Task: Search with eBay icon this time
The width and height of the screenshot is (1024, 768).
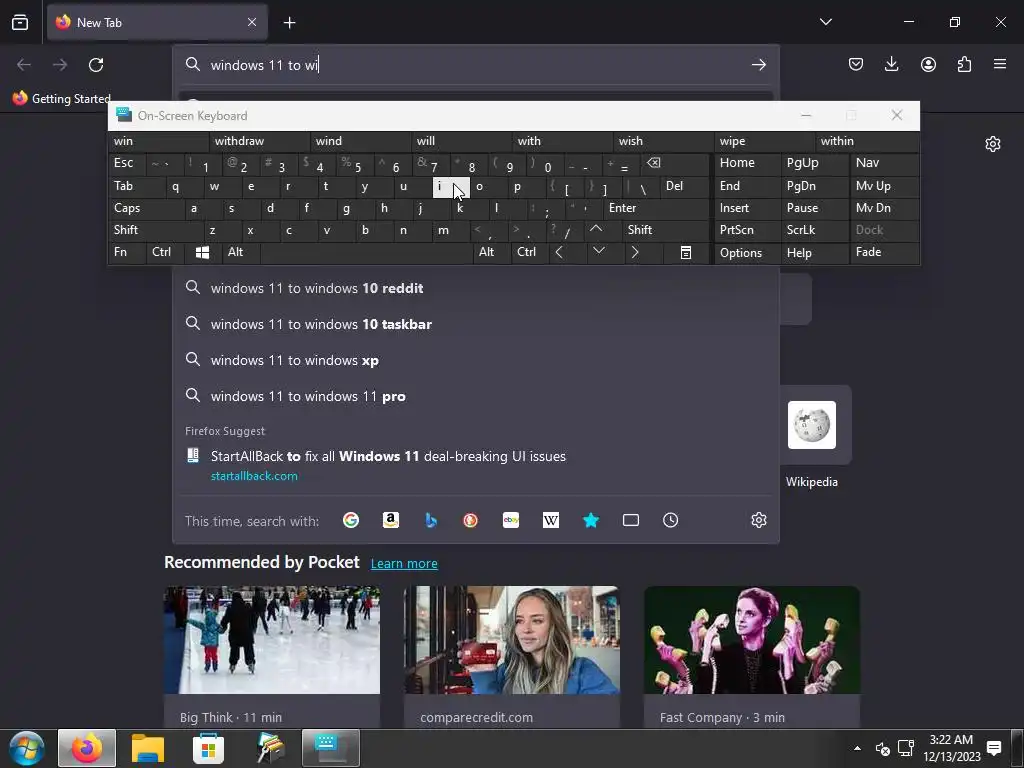Action: pos(511,520)
